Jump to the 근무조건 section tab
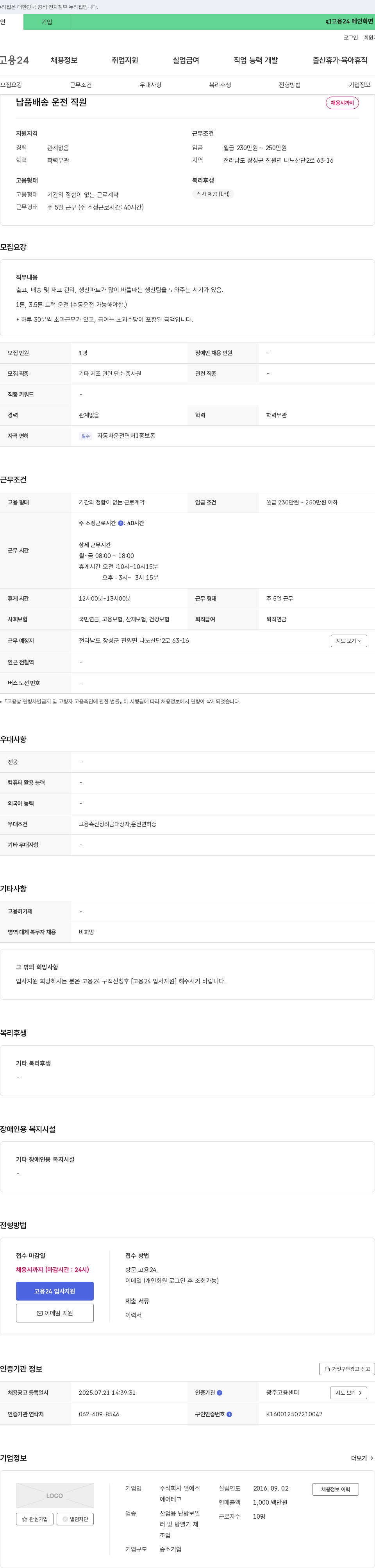 [80, 85]
